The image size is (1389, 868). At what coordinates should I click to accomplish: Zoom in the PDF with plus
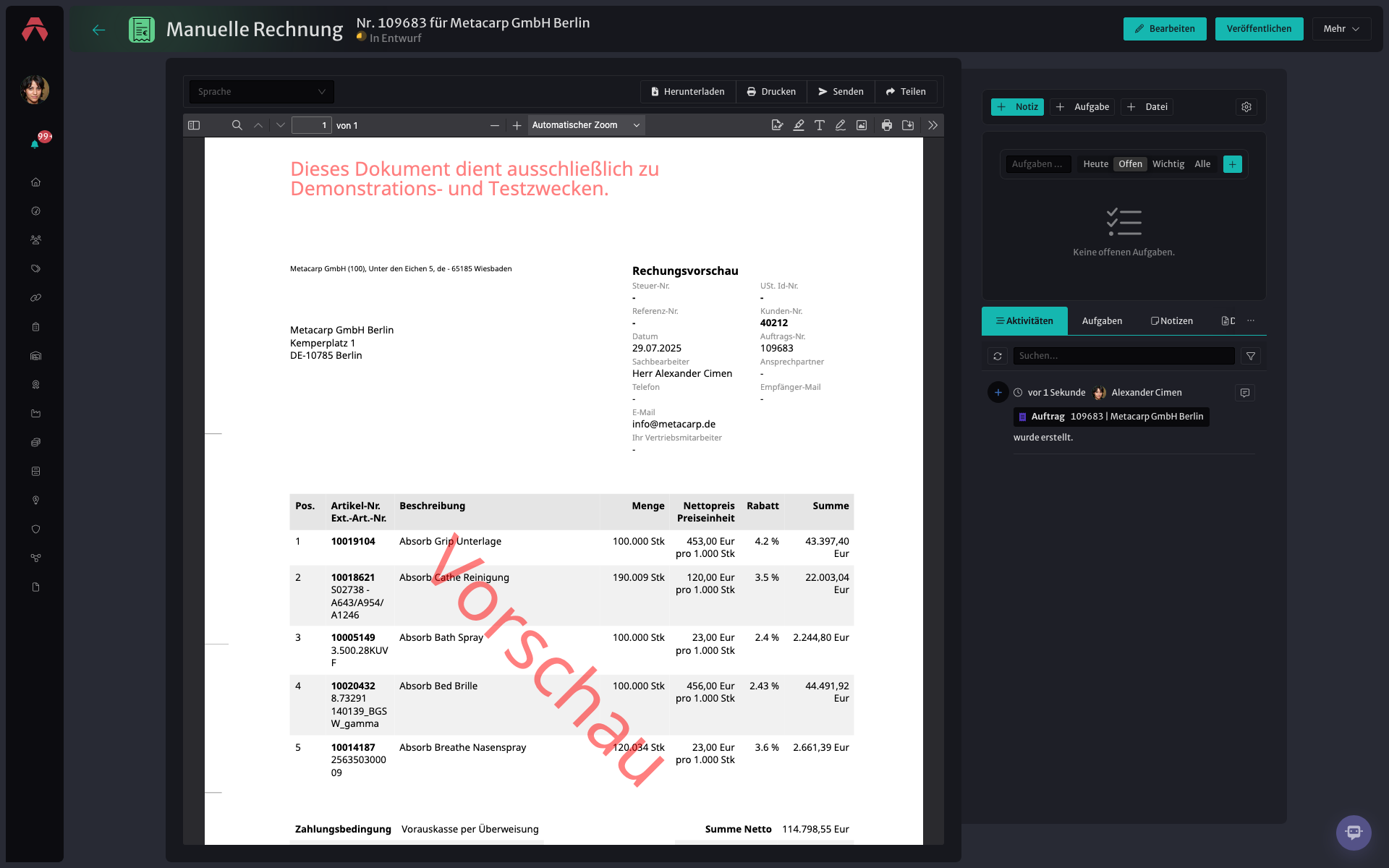(x=517, y=125)
